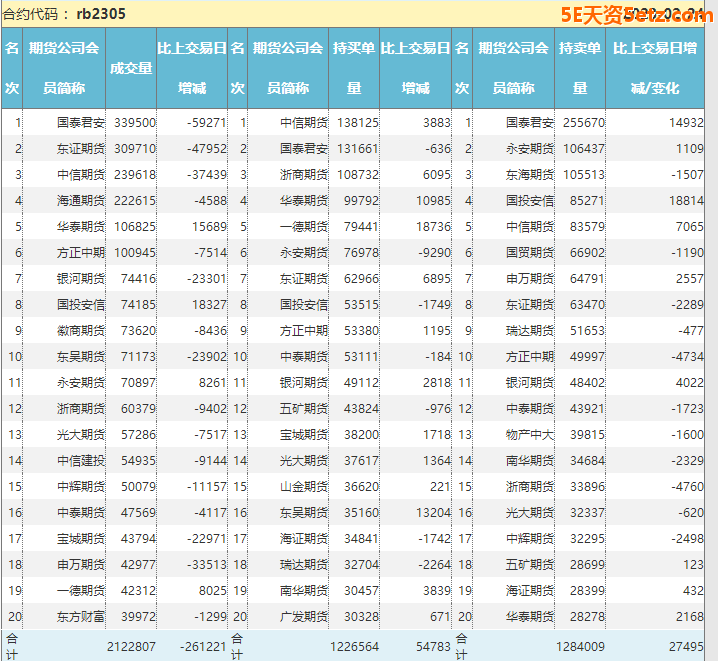Select volume value 339500 for 国泰君安
This screenshot has height=661, width=718.
tap(135, 123)
